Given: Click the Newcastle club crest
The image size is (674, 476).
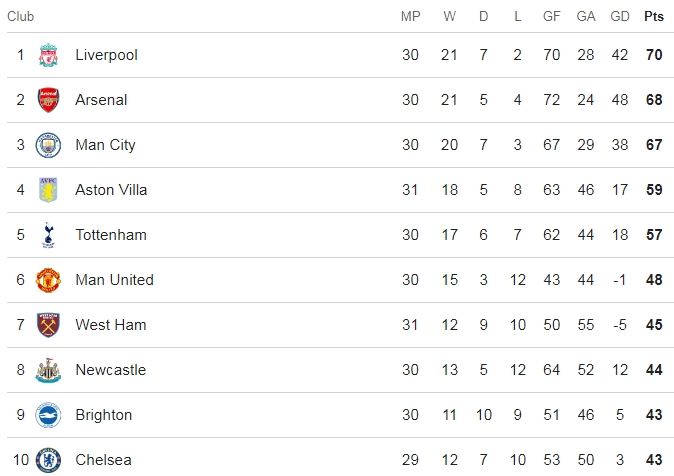Looking at the screenshot, I should 48,370.
